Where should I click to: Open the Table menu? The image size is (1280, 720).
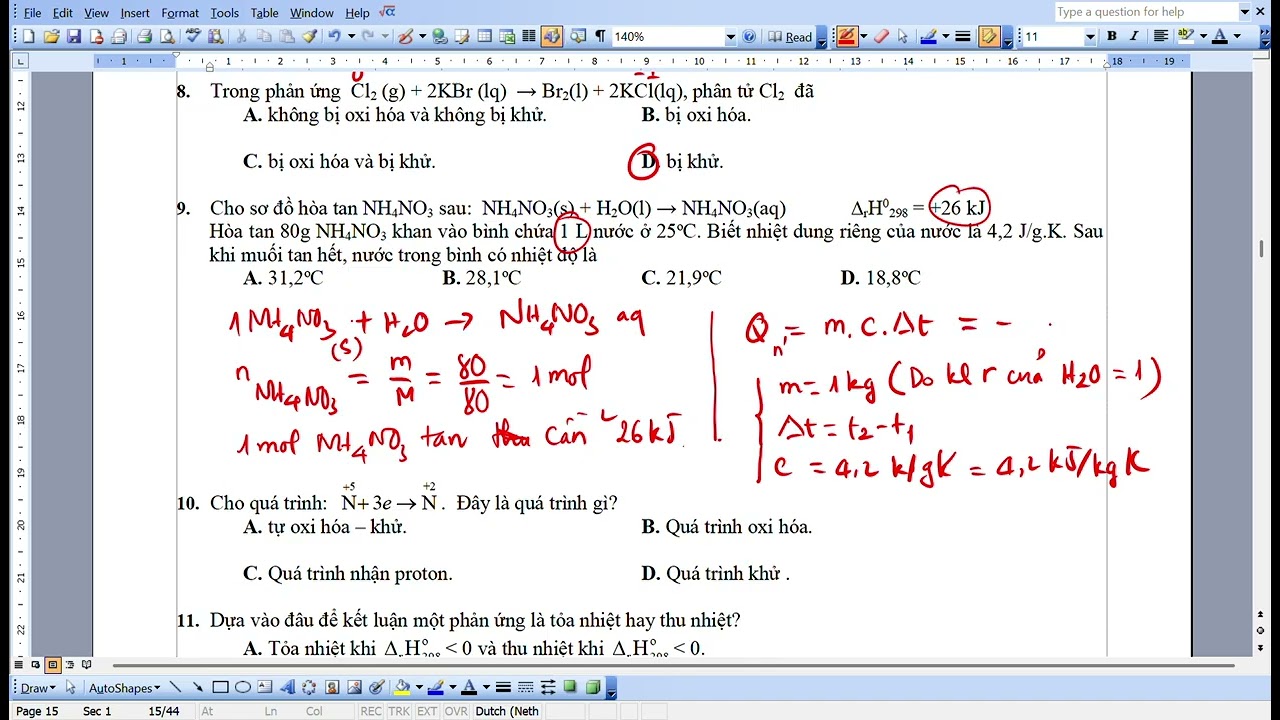[x=265, y=13]
